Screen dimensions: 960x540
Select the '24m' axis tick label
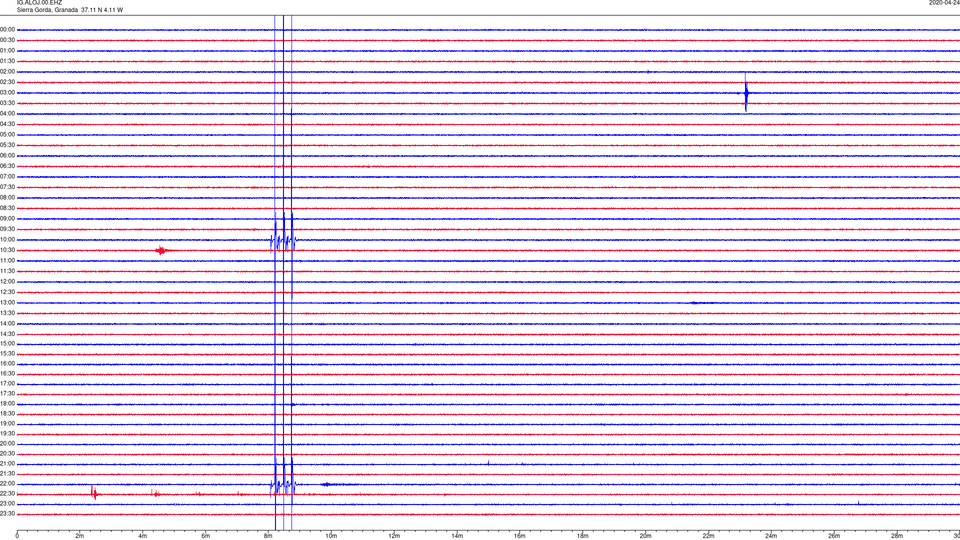pyautogui.click(x=771, y=536)
